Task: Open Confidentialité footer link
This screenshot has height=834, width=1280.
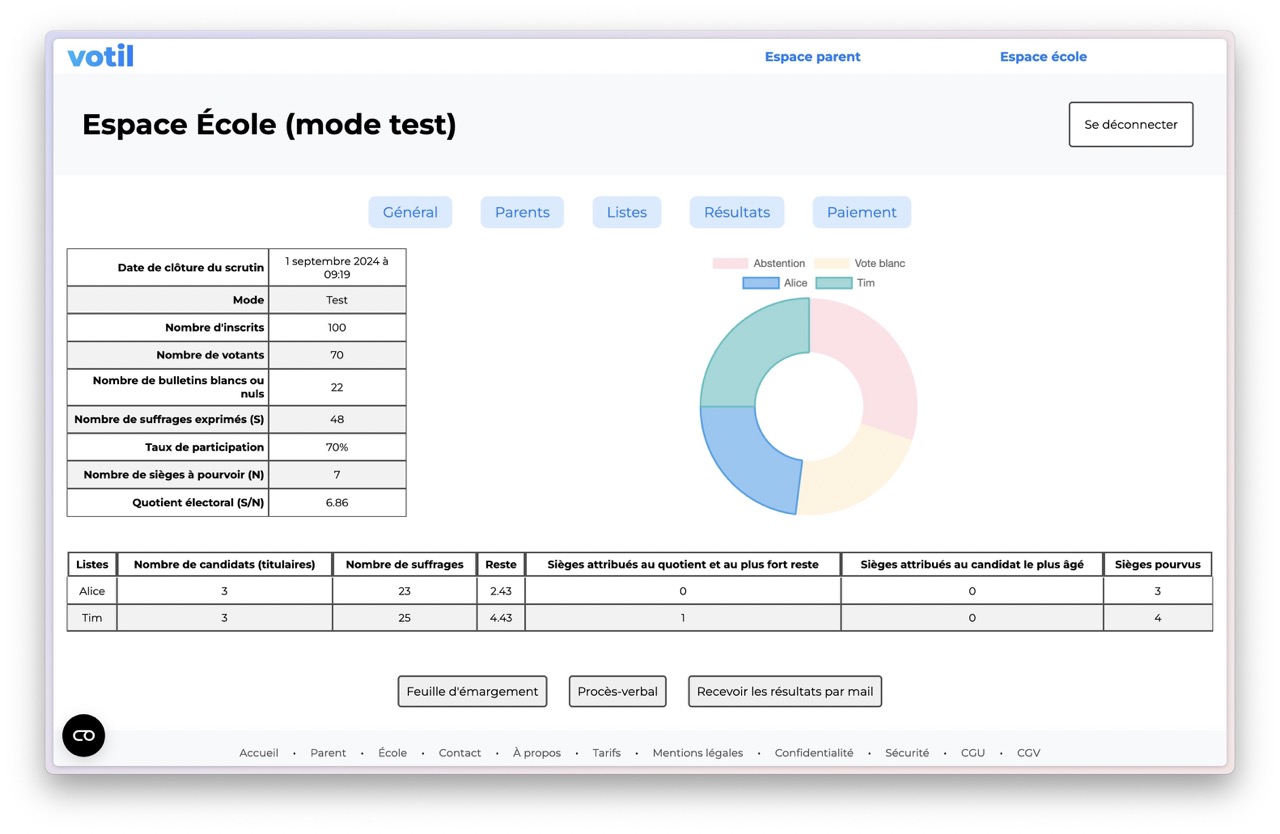Action: pyautogui.click(x=814, y=753)
